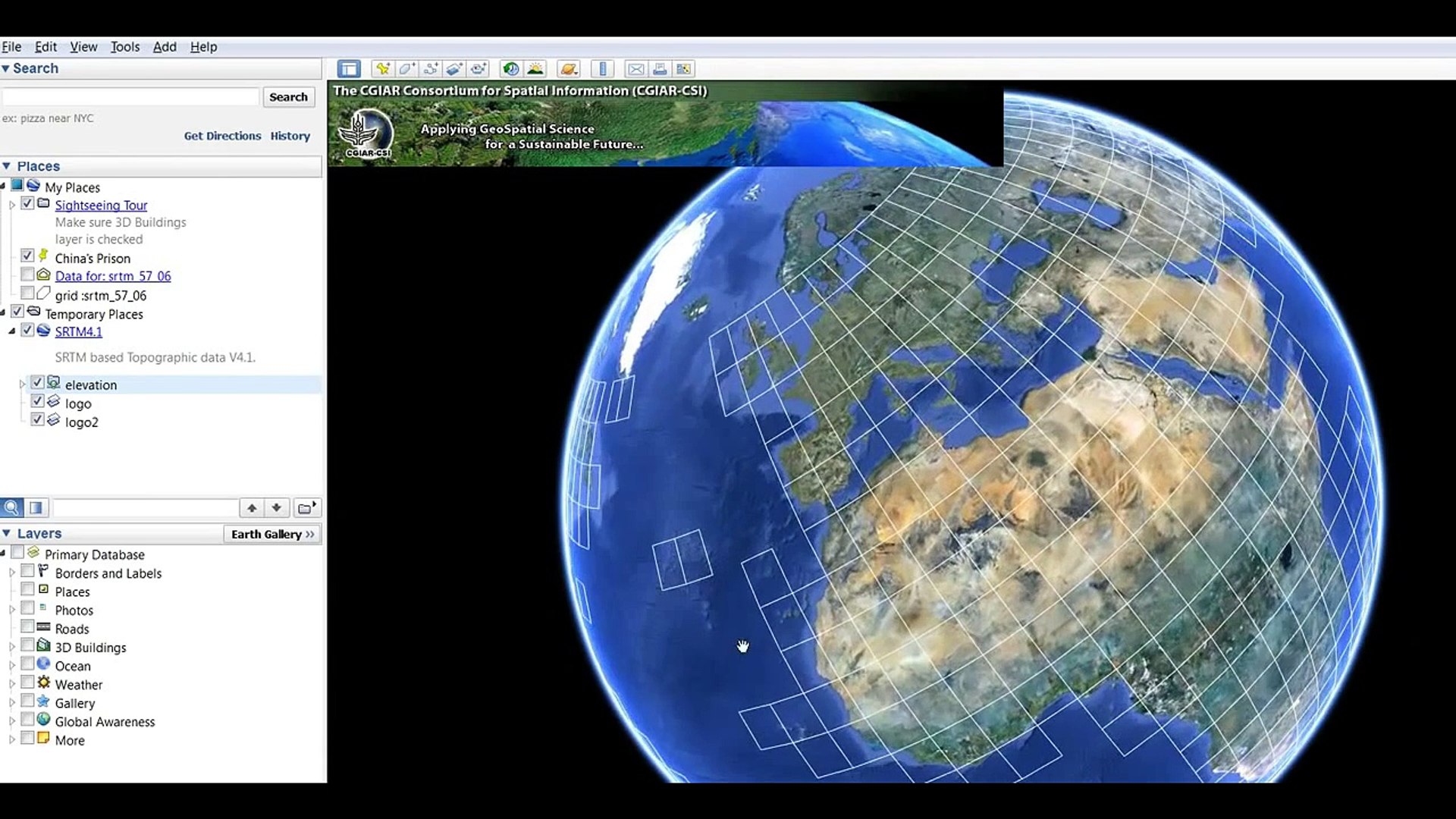Open the Add menu
Screen dimensions: 1456x819
(x=165, y=47)
